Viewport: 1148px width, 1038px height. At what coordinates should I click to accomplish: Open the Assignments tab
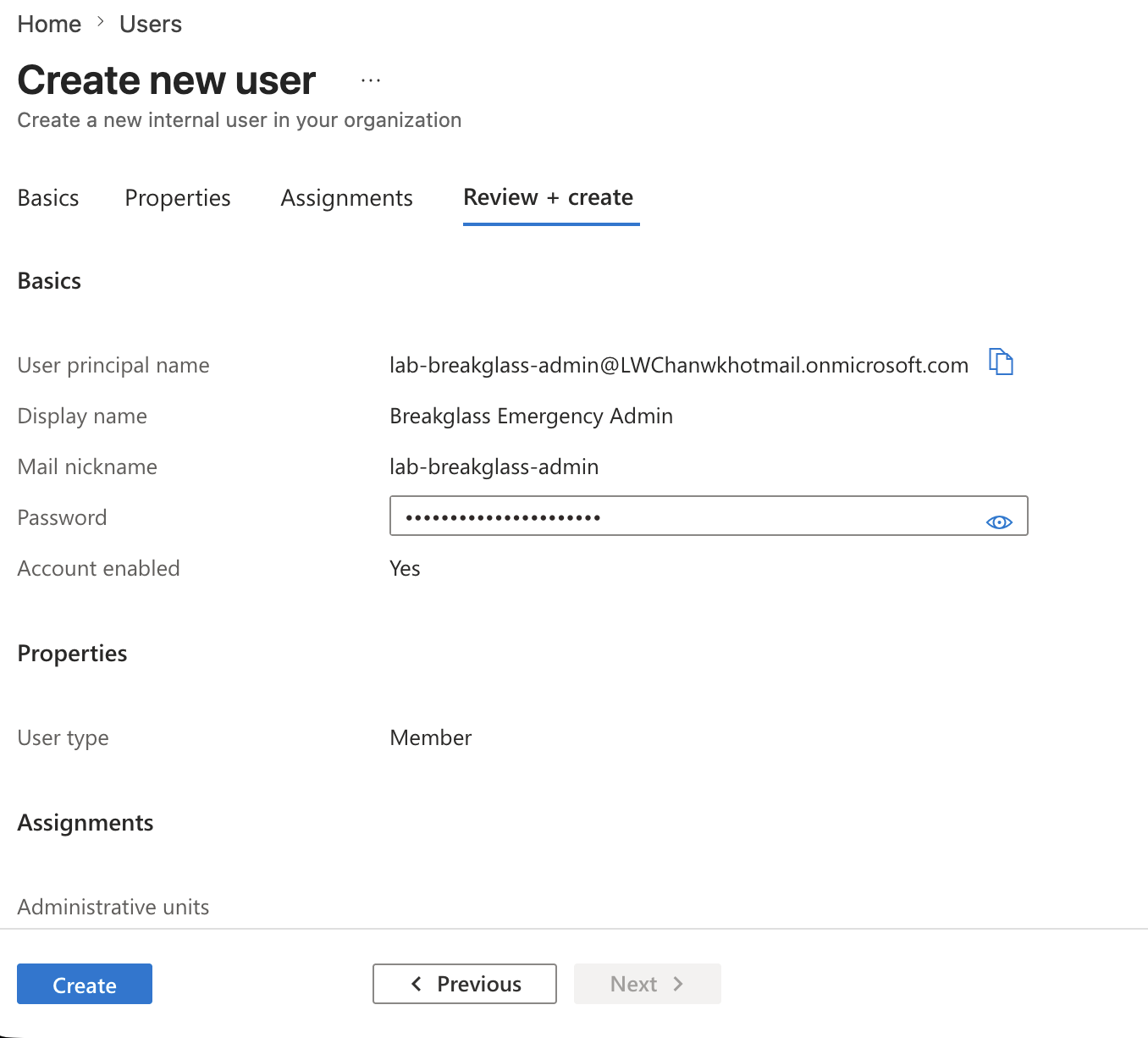pyautogui.click(x=347, y=198)
